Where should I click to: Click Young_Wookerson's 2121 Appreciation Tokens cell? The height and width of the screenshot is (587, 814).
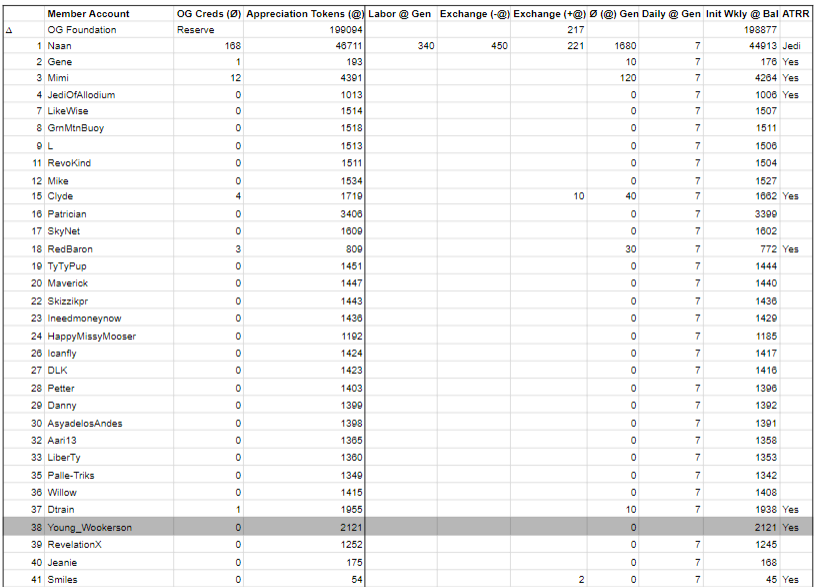(x=351, y=527)
